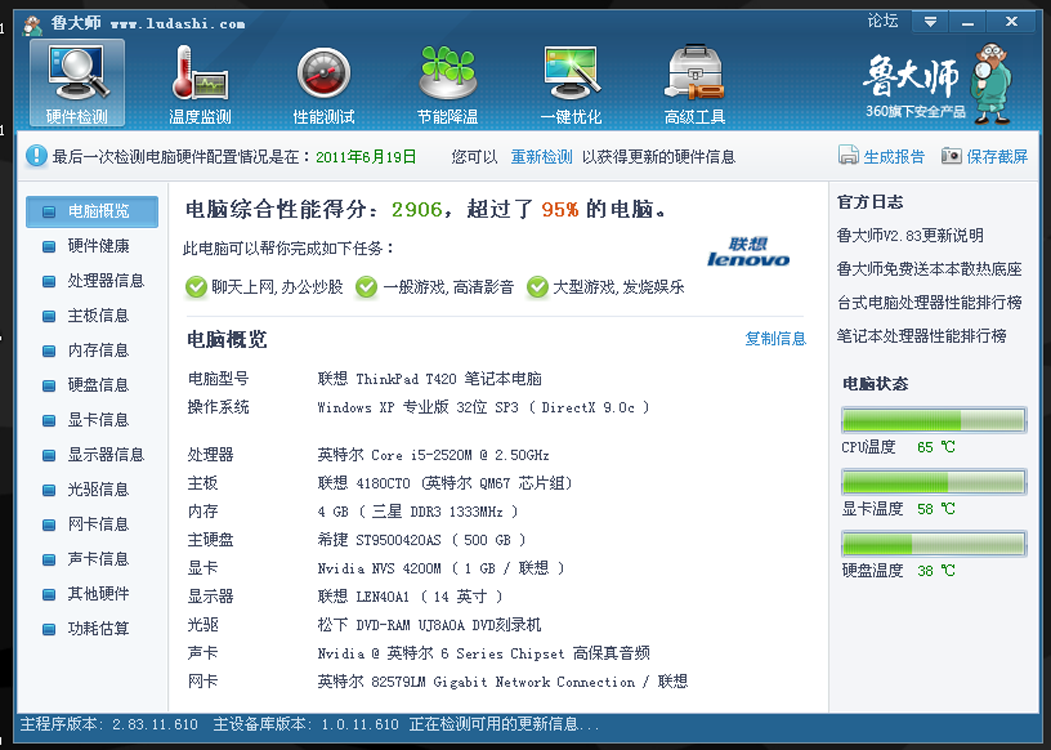Click the Lenovo 联想 brand logo
1051x750 pixels.
[748, 252]
